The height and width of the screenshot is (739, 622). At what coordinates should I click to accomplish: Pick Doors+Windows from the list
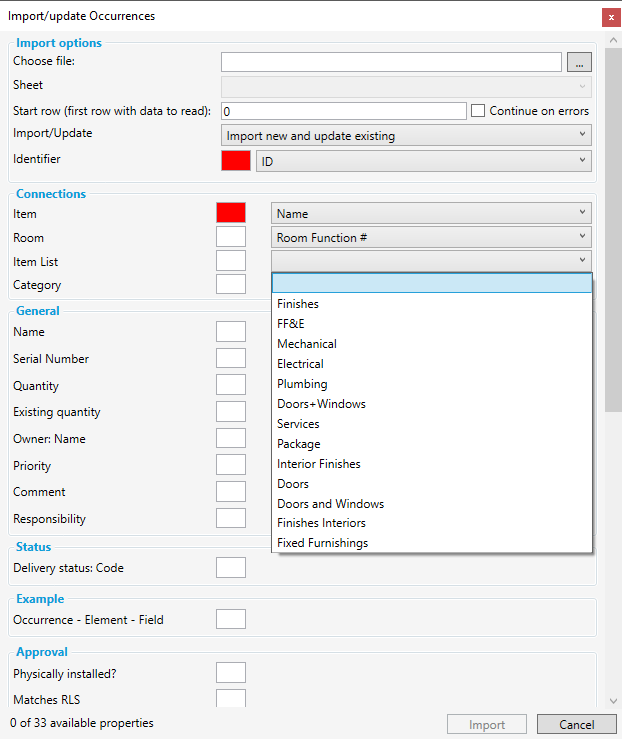coord(321,404)
